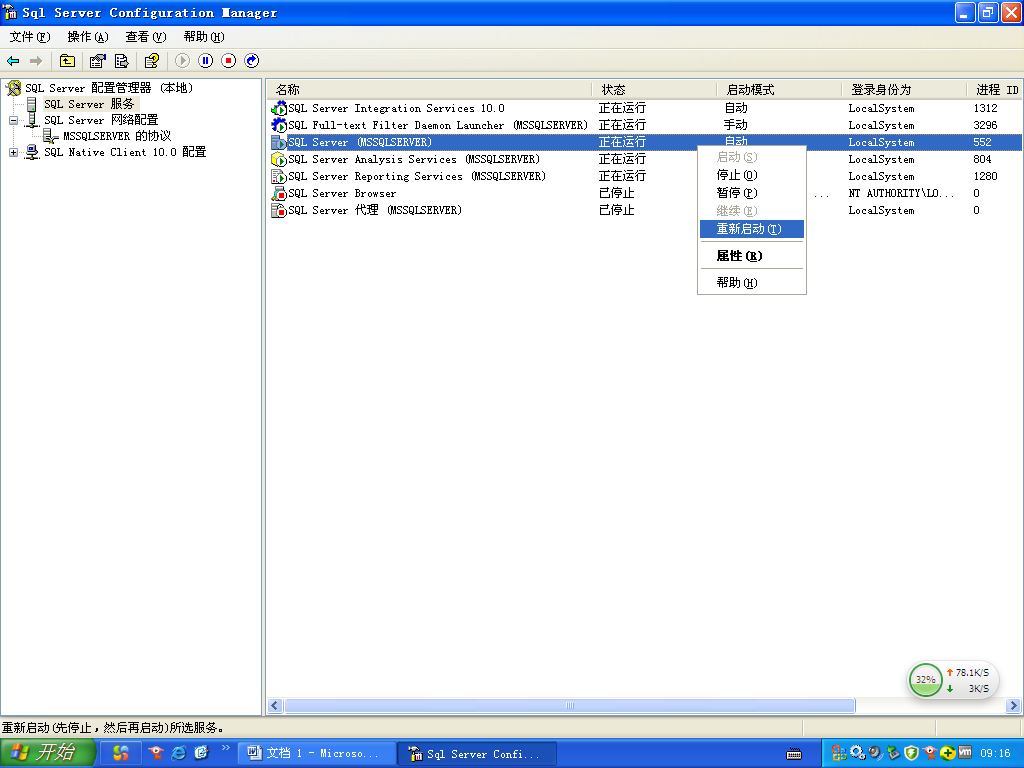The image size is (1024, 768).
Task: Click the Pause service toolbar icon
Action: pos(206,60)
